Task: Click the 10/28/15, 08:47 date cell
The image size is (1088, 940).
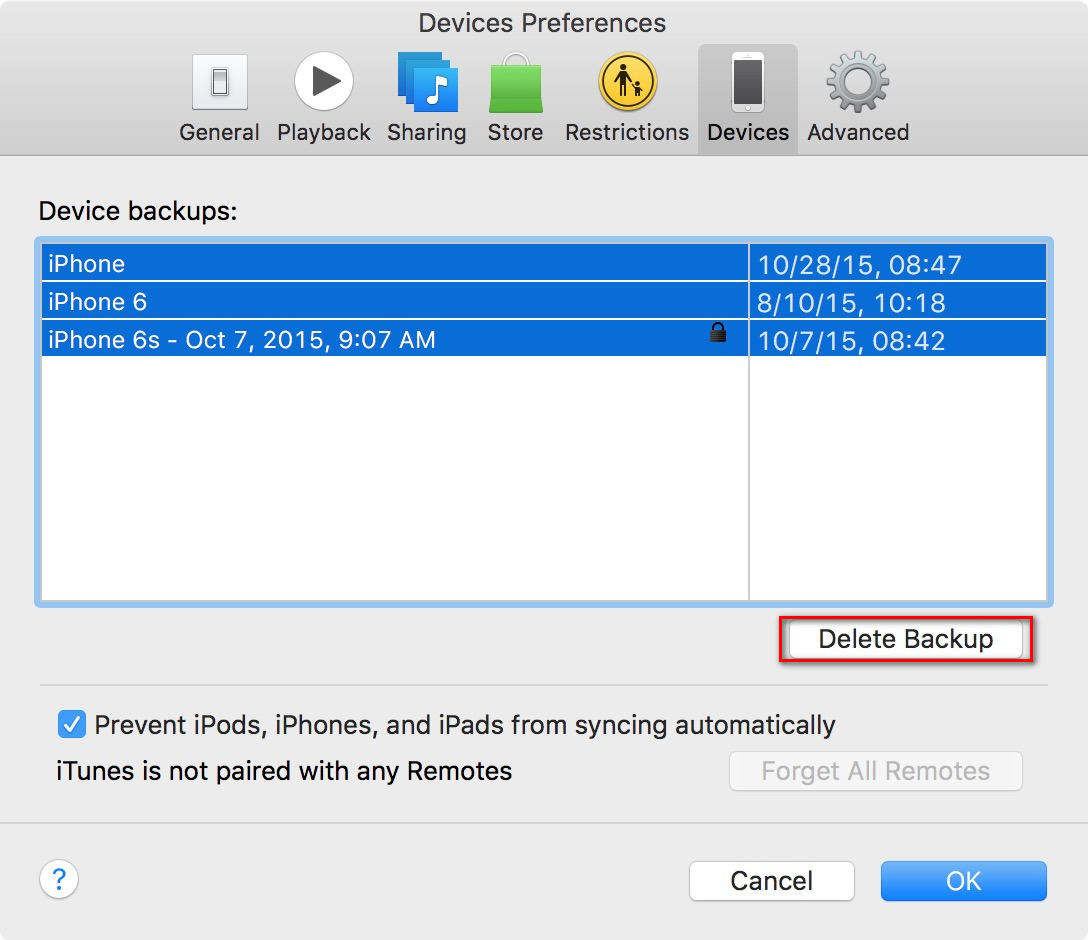Action: point(897,263)
